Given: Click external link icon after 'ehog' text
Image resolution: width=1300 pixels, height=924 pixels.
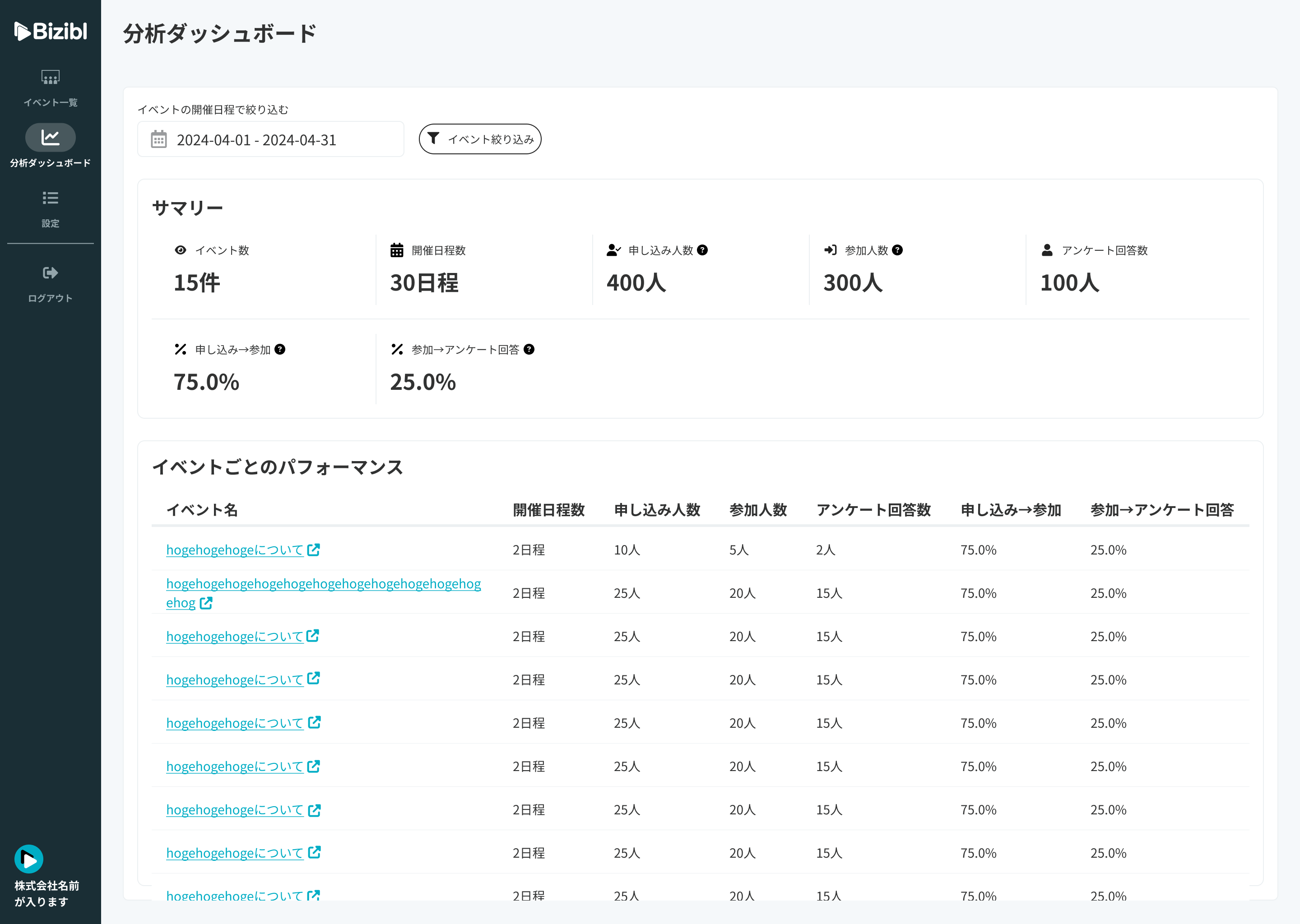Looking at the screenshot, I should coord(206,603).
